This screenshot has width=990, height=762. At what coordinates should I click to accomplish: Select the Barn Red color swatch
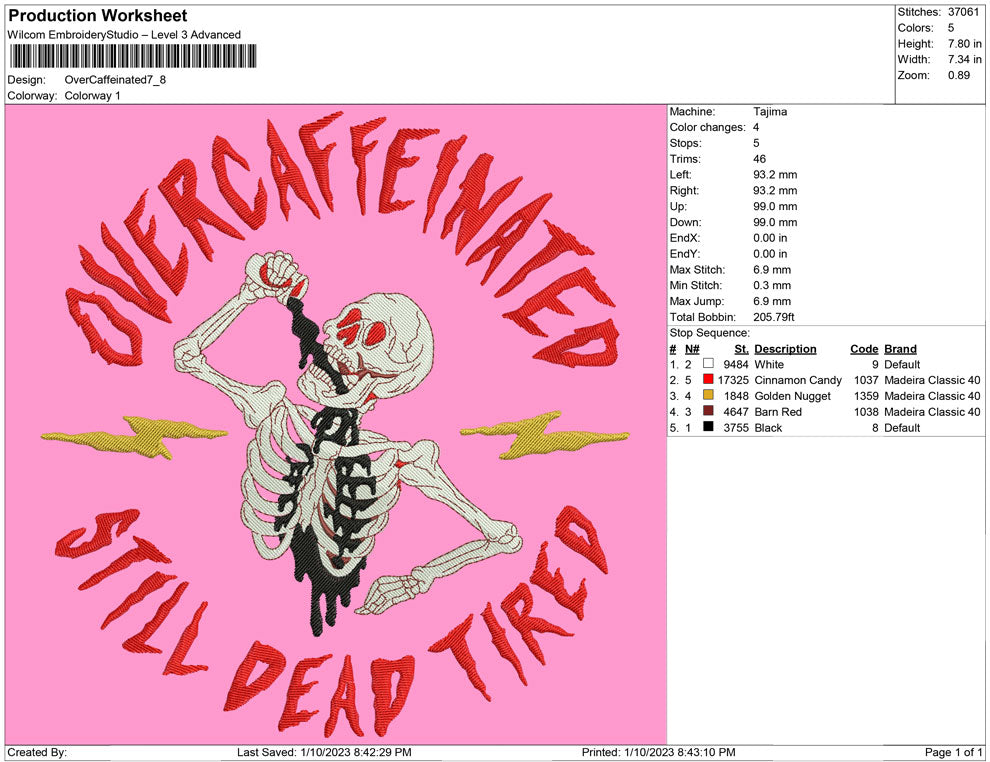[x=708, y=412]
